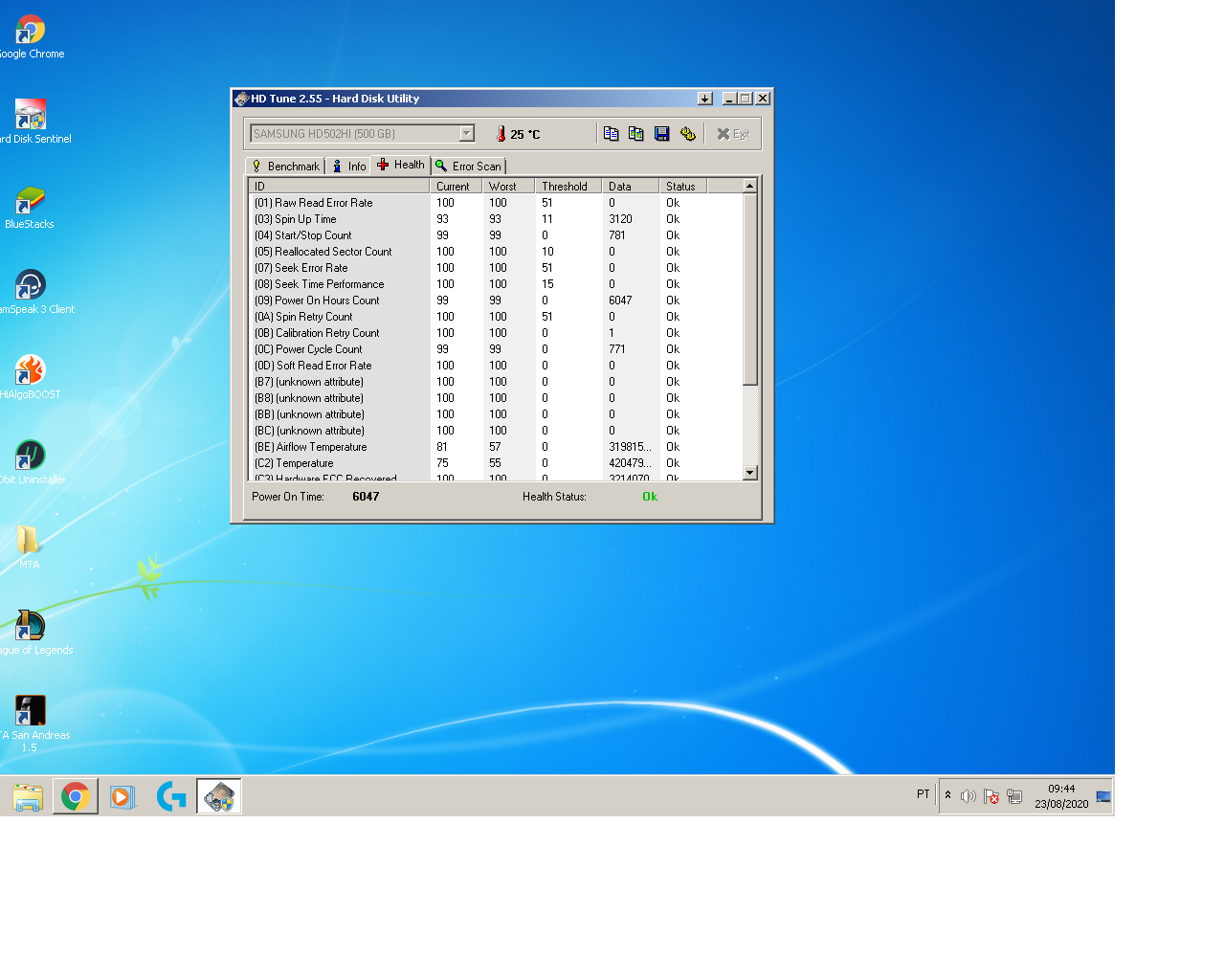Sort by the ID column header
This screenshot has width=1225, height=980.
(x=339, y=187)
